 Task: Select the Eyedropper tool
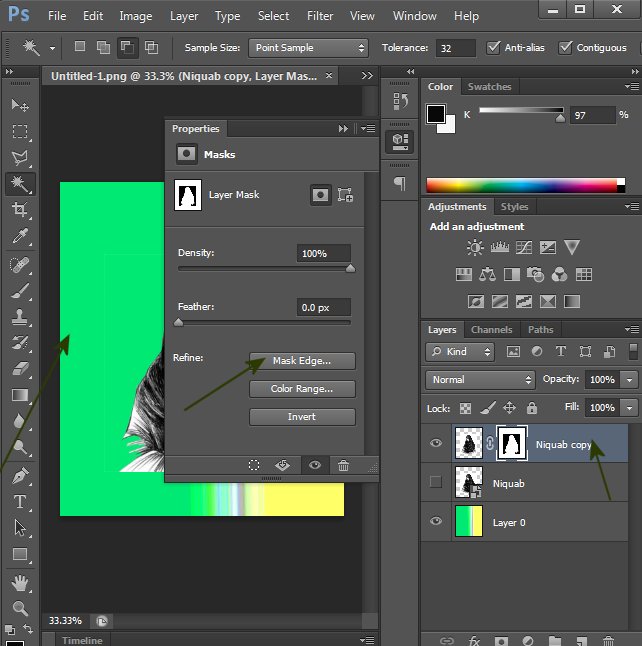click(19, 237)
